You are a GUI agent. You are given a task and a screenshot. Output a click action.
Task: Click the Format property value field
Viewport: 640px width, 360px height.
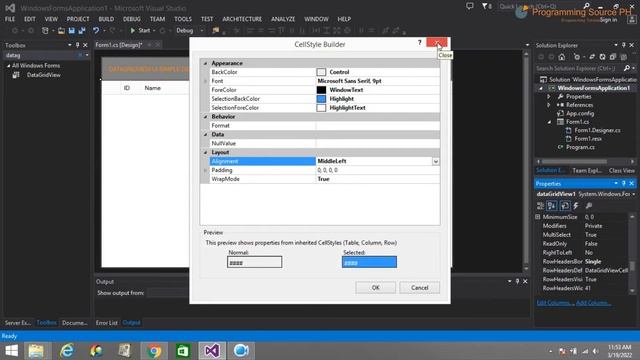click(x=378, y=126)
